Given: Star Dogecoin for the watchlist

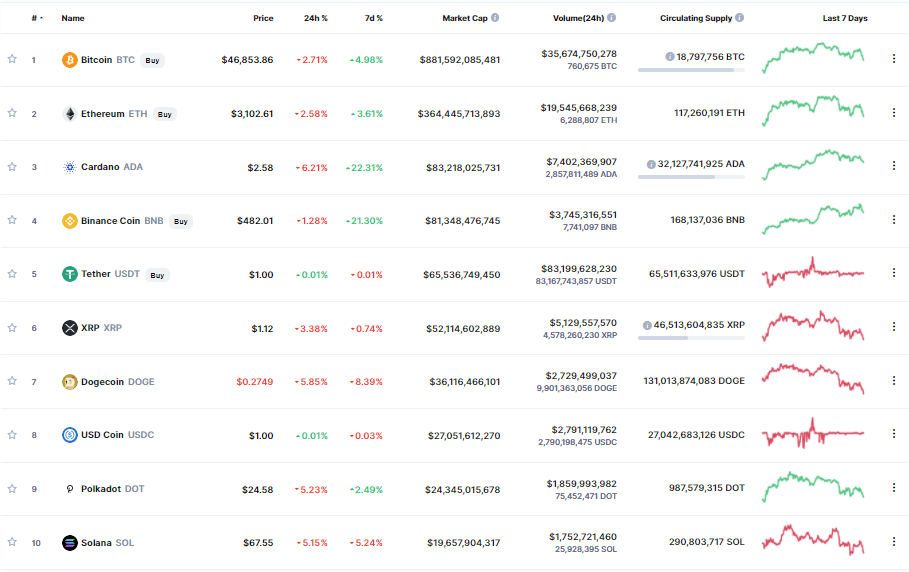Looking at the screenshot, I should 12,381.
